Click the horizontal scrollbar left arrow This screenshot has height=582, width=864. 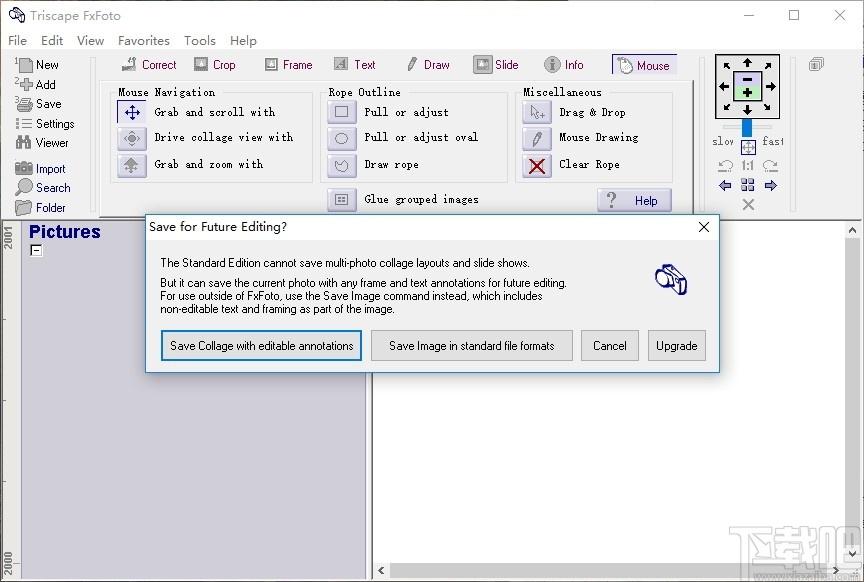coord(381,570)
